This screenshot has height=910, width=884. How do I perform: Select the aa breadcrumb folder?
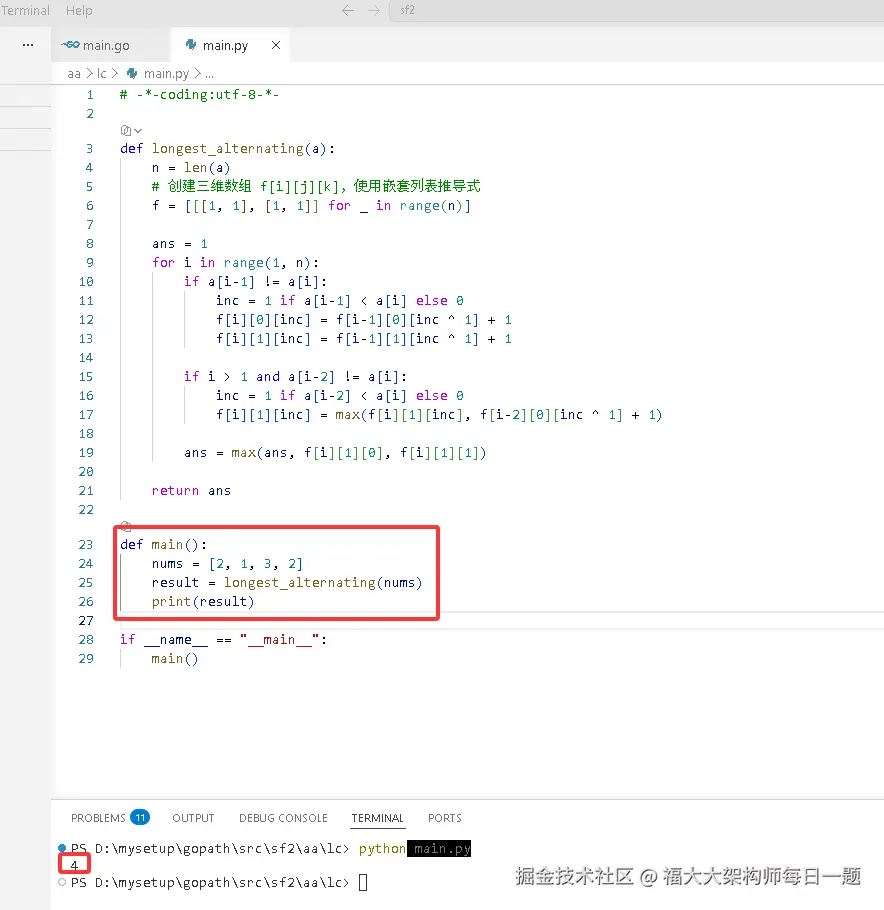point(74,74)
